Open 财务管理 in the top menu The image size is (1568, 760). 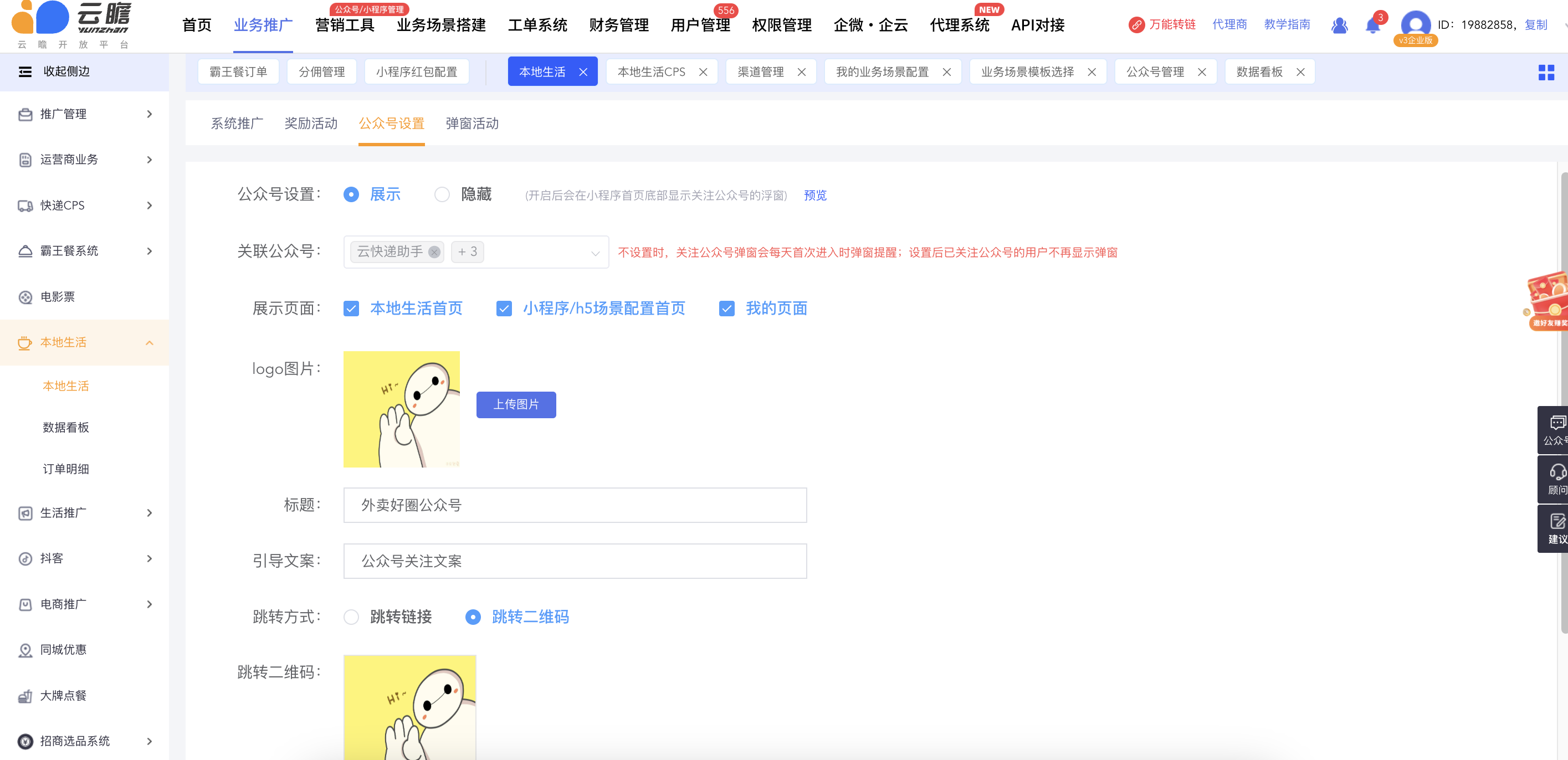point(618,25)
